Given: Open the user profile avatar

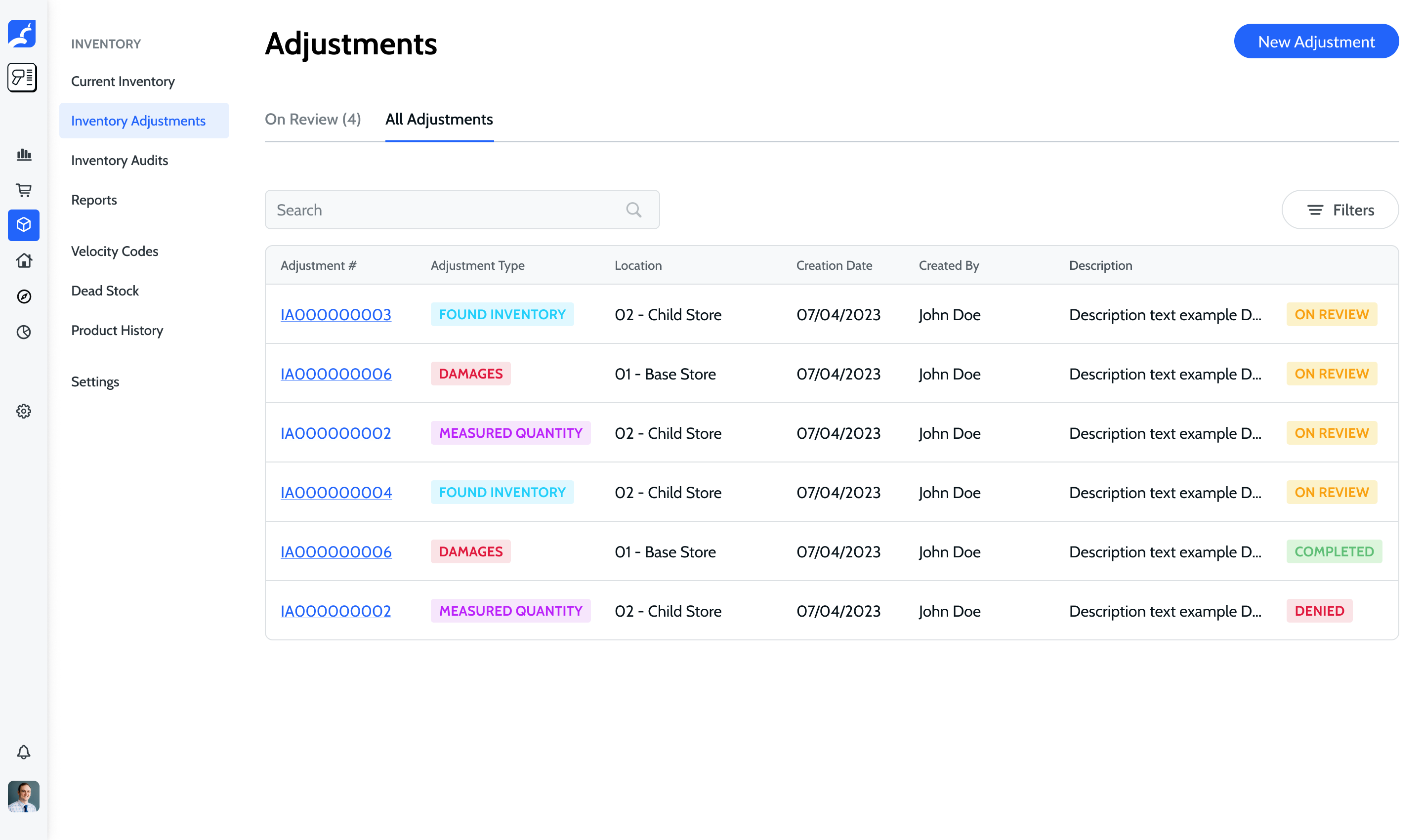Looking at the screenshot, I should pyautogui.click(x=24, y=796).
